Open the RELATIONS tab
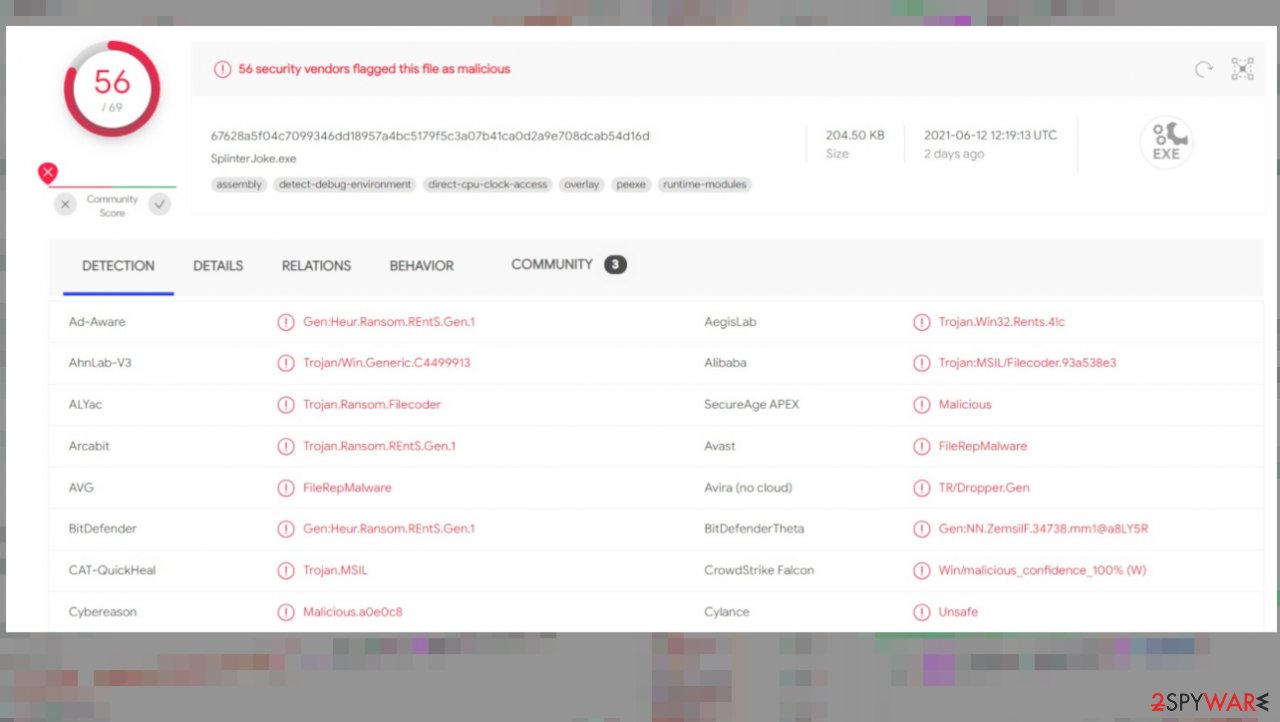 coord(316,266)
